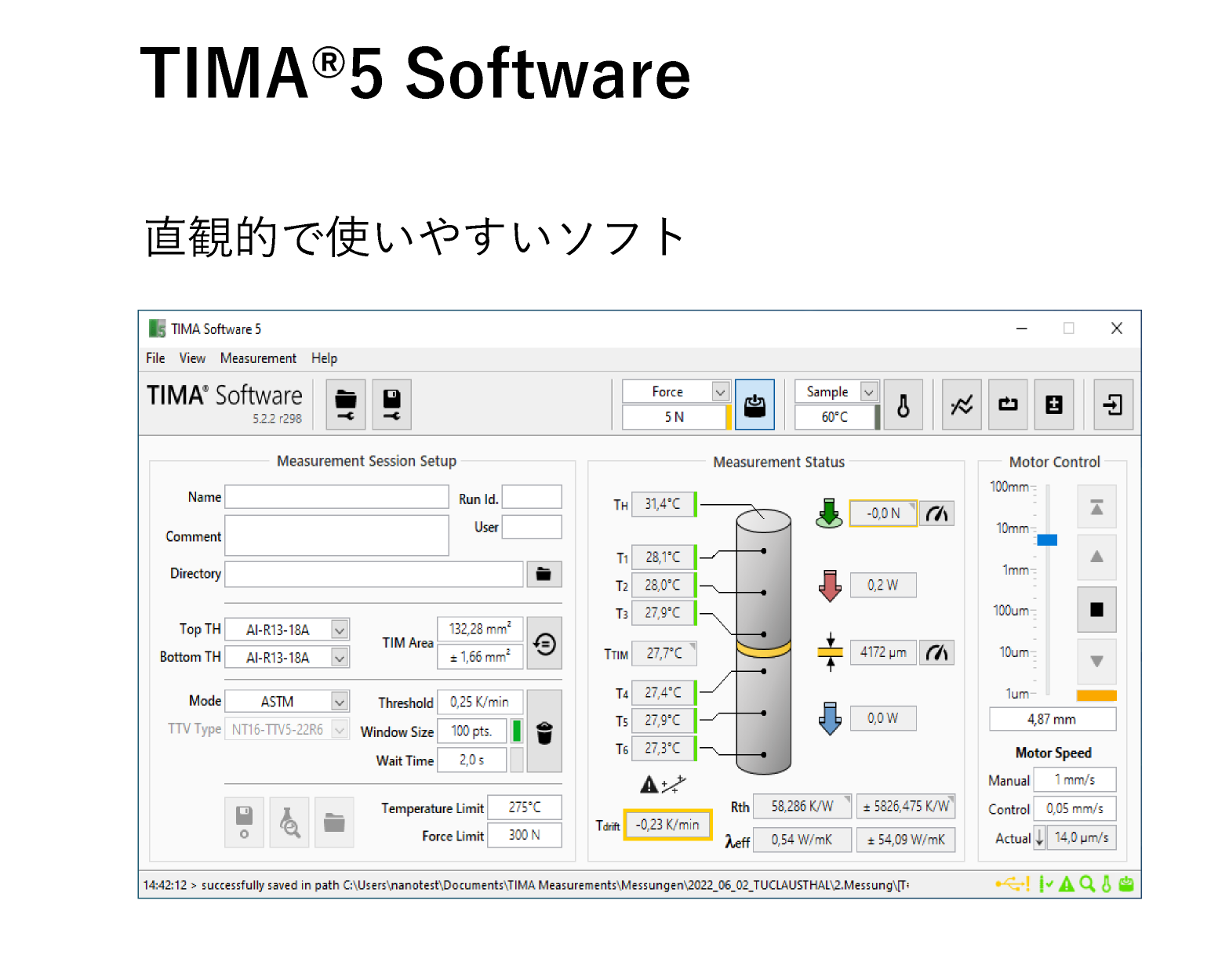Open the plus-minus calibration icon

[x=1053, y=405]
